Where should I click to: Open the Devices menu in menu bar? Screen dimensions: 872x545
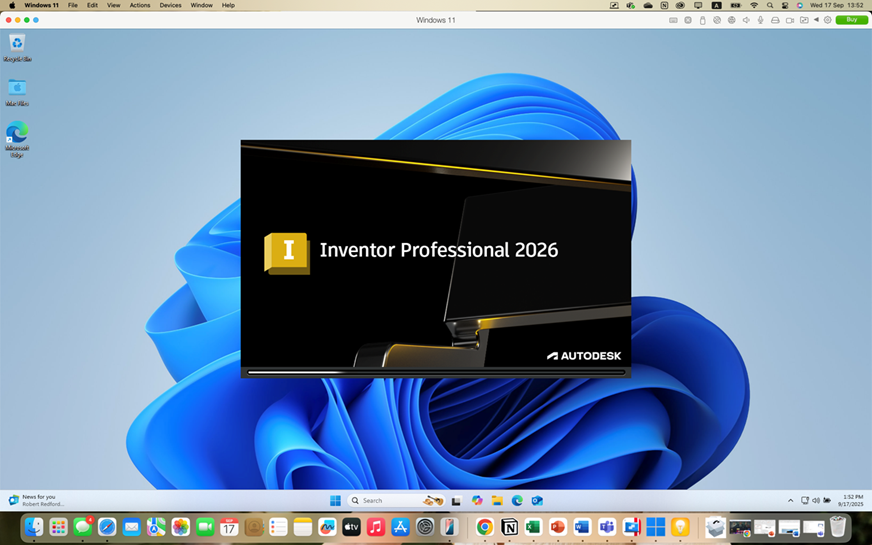click(170, 5)
